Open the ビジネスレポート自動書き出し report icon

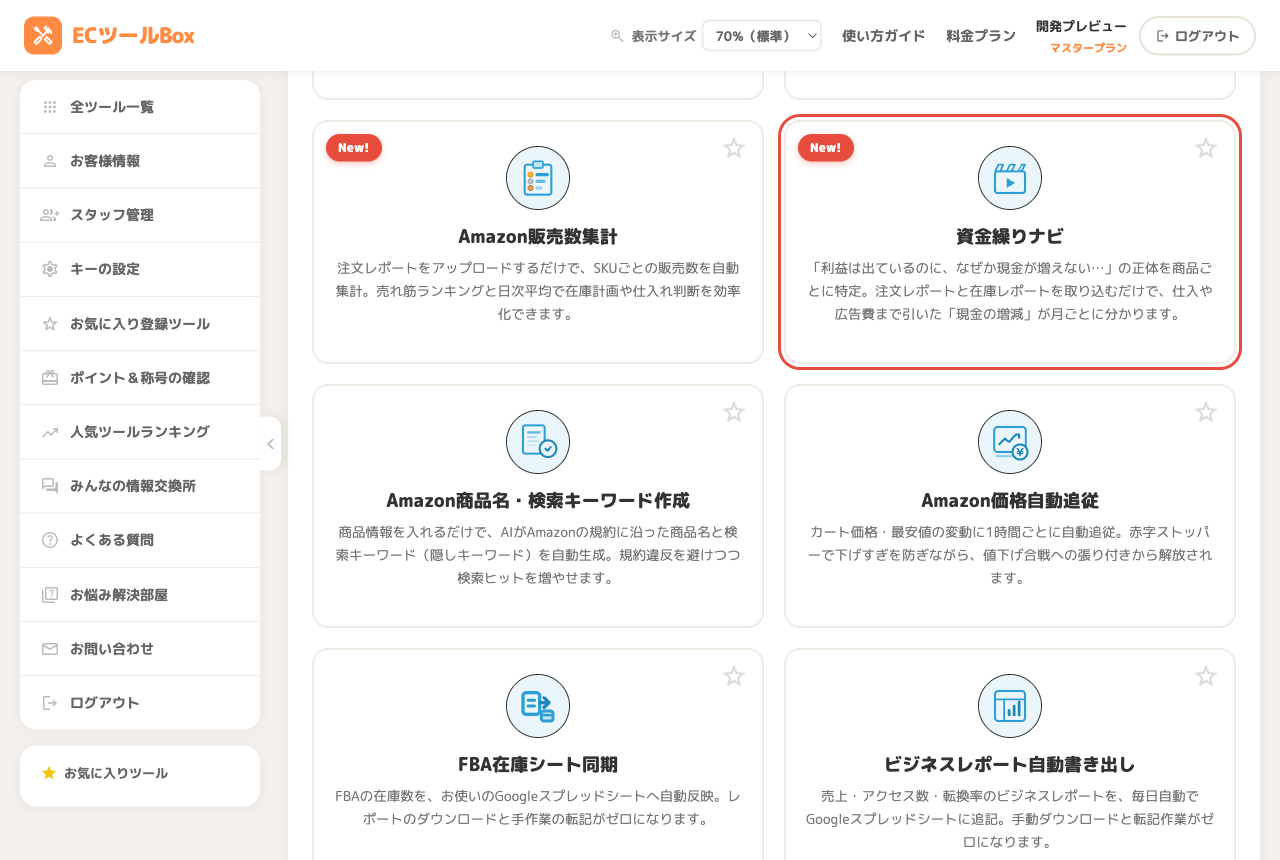click(x=1010, y=706)
